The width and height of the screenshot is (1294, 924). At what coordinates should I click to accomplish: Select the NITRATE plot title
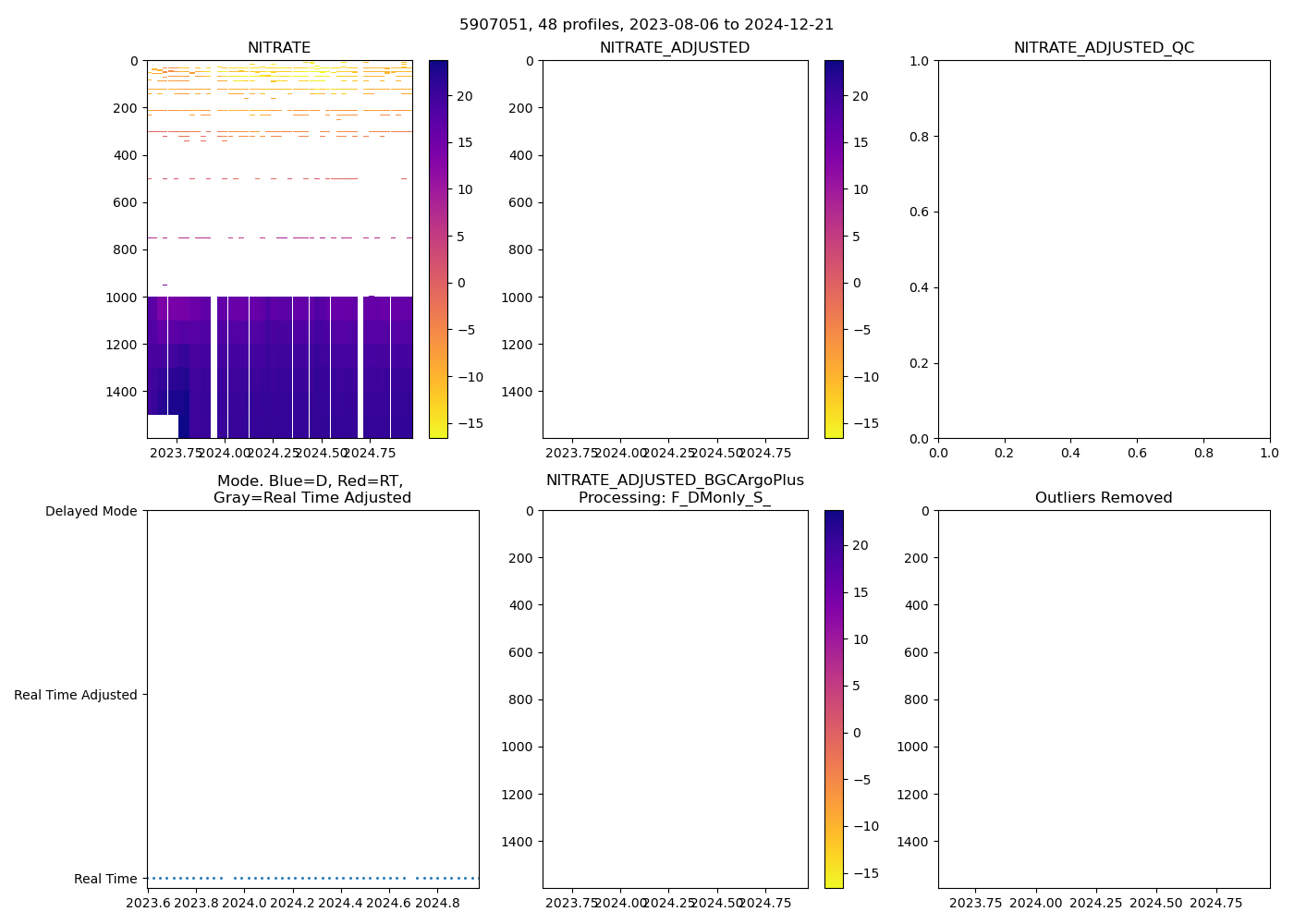pyautogui.click(x=278, y=48)
